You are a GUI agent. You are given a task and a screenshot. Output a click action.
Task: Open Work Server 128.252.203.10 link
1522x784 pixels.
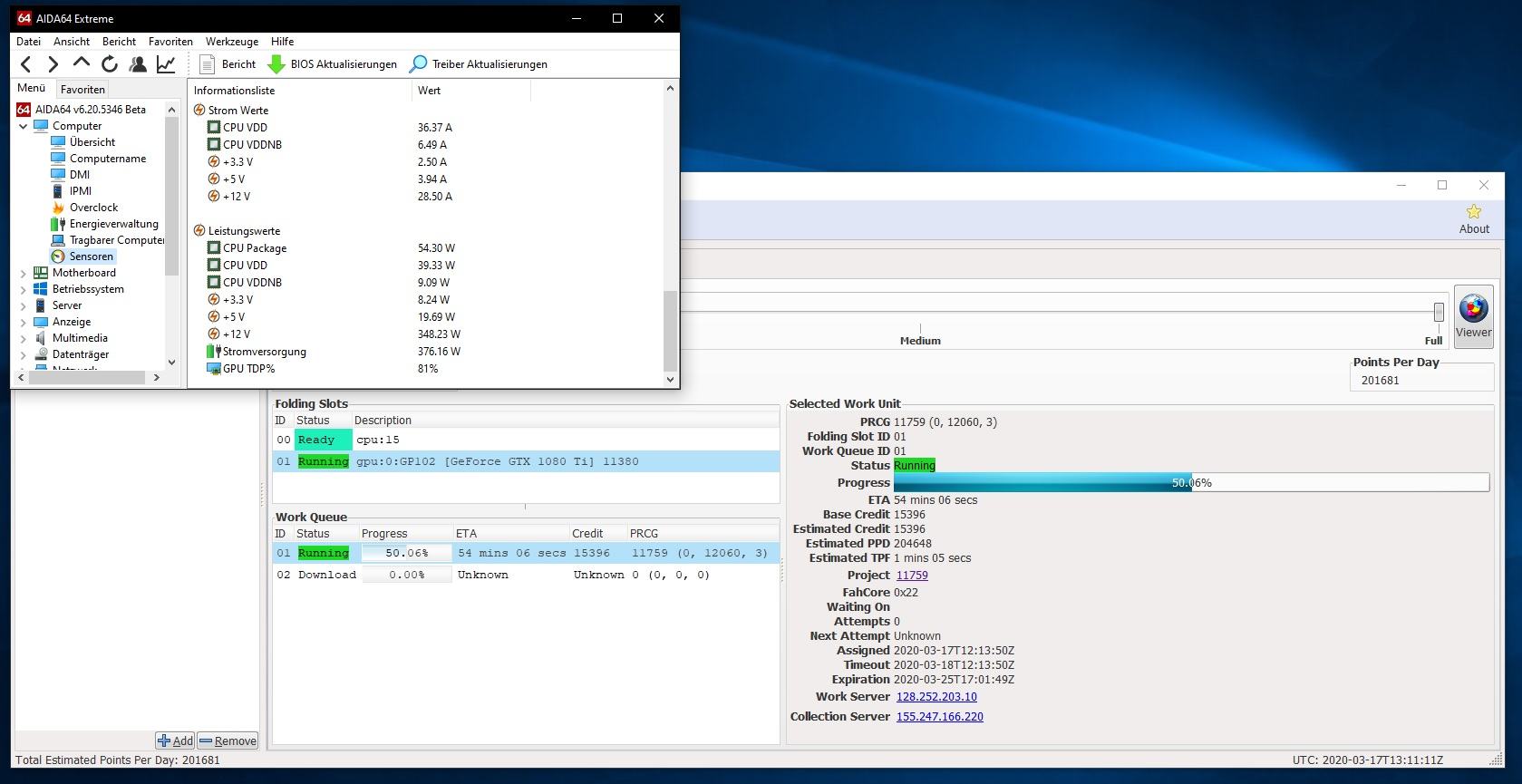pos(936,697)
